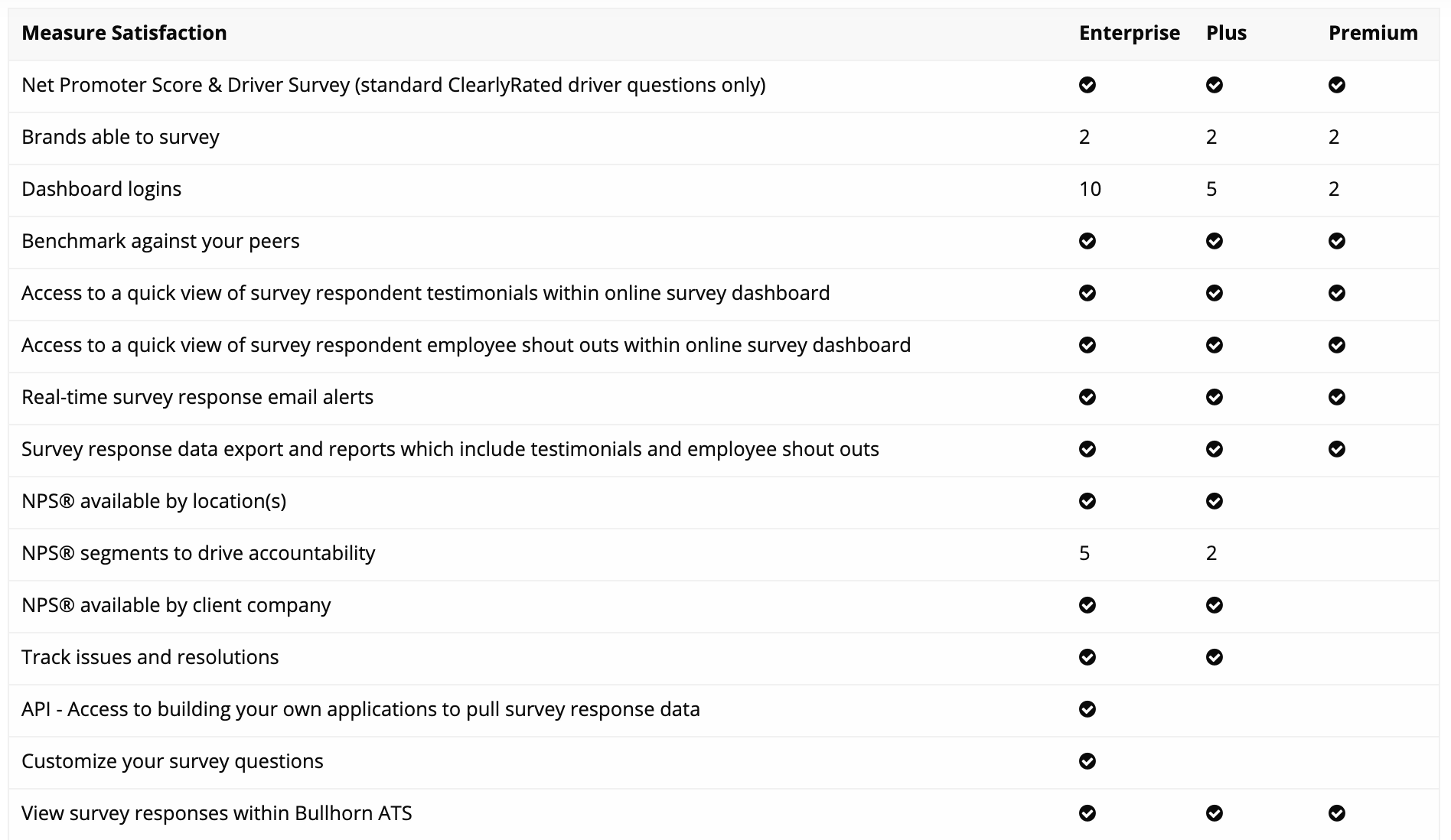Click Plus checkmark for Benchmark against your peers
The width and height of the screenshot is (1451, 840).
[x=1215, y=241]
